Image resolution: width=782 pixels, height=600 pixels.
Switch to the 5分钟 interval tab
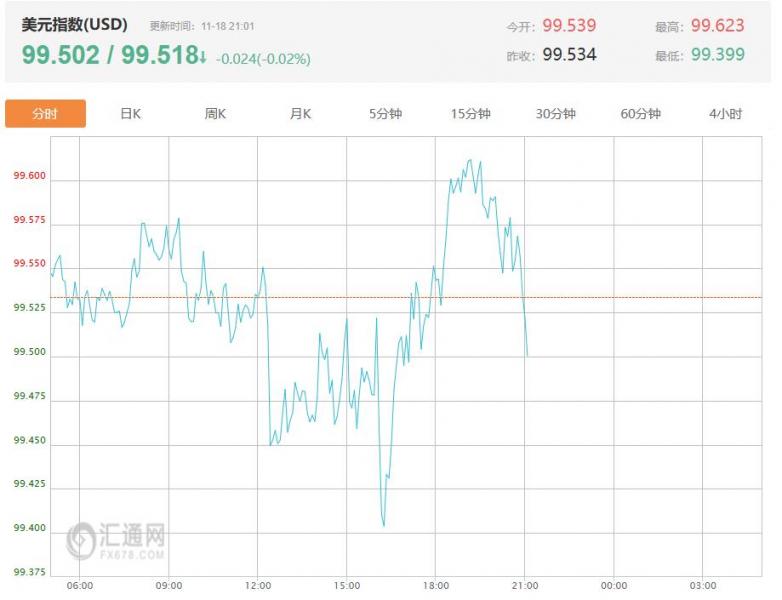[x=385, y=114]
